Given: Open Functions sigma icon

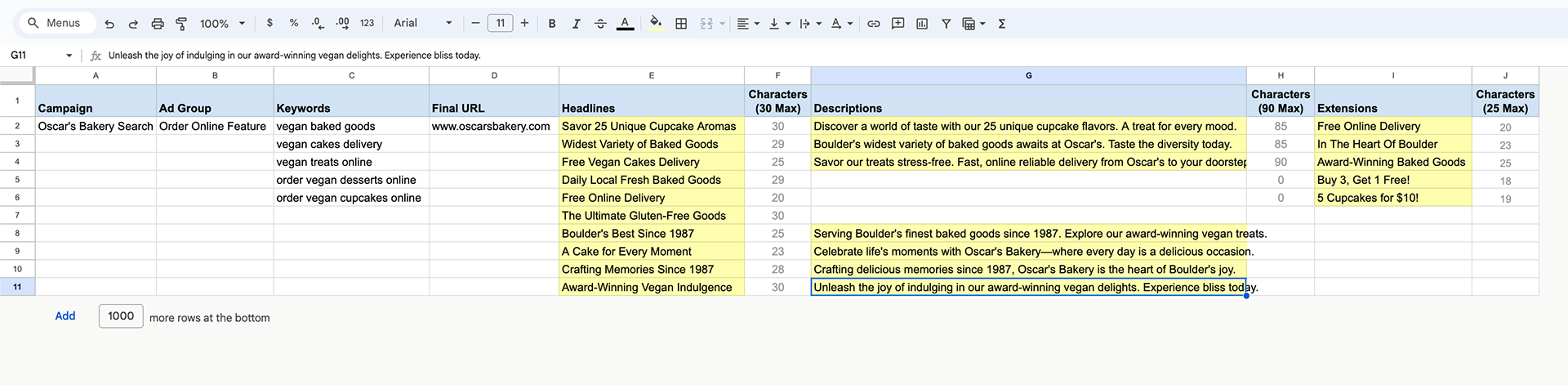Looking at the screenshot, I should tap(1002, 24).
